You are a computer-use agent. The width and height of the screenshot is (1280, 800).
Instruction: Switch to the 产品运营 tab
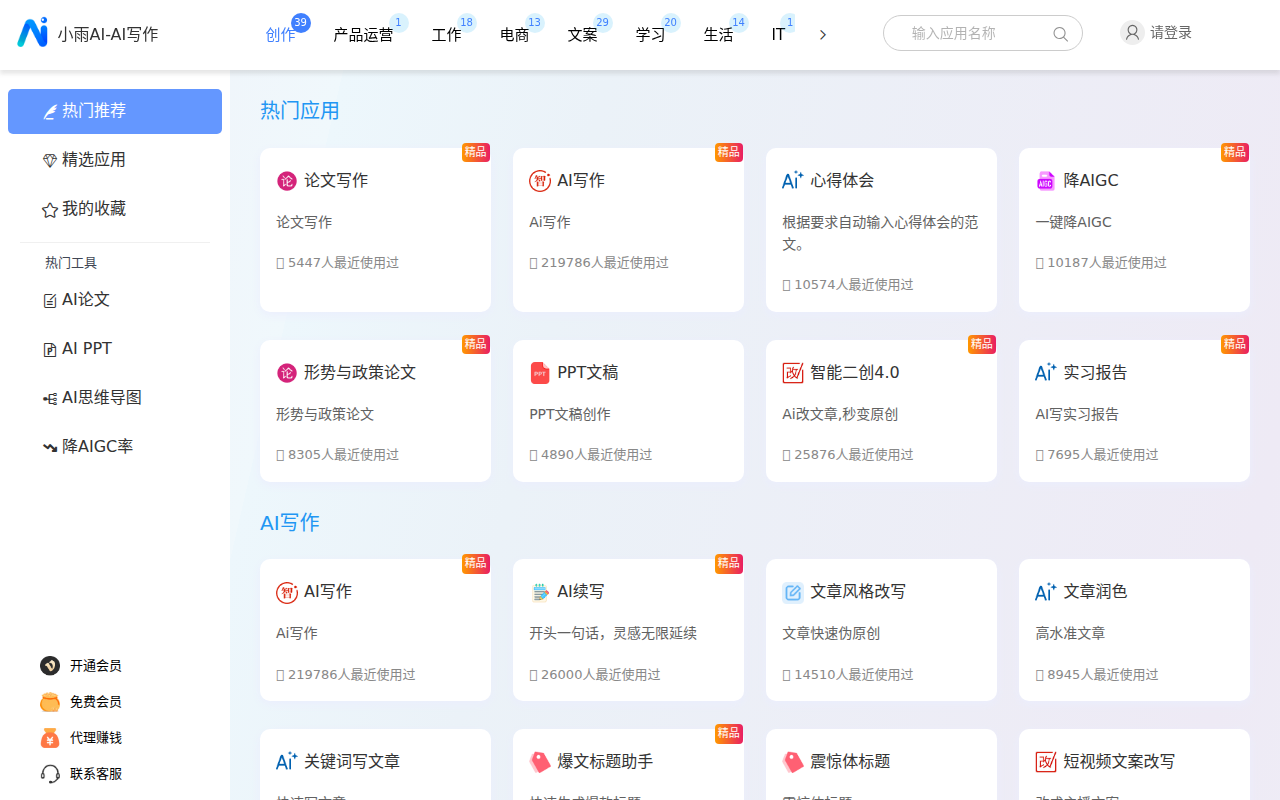coord(363,35)
